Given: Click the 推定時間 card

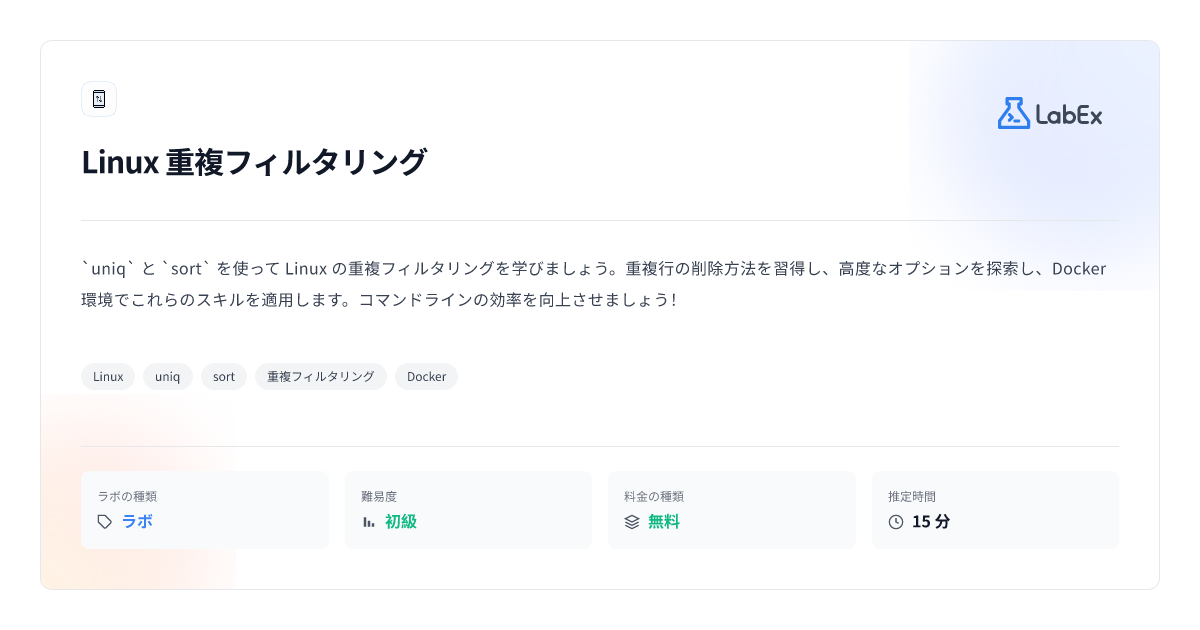Looking at the screenshot, I should point(995,510).
